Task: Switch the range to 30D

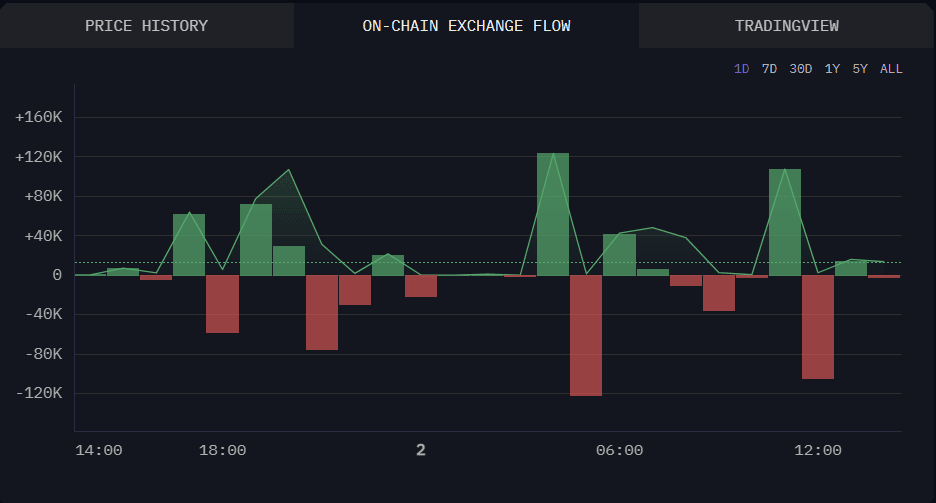Action: click(x=800, y=69)
